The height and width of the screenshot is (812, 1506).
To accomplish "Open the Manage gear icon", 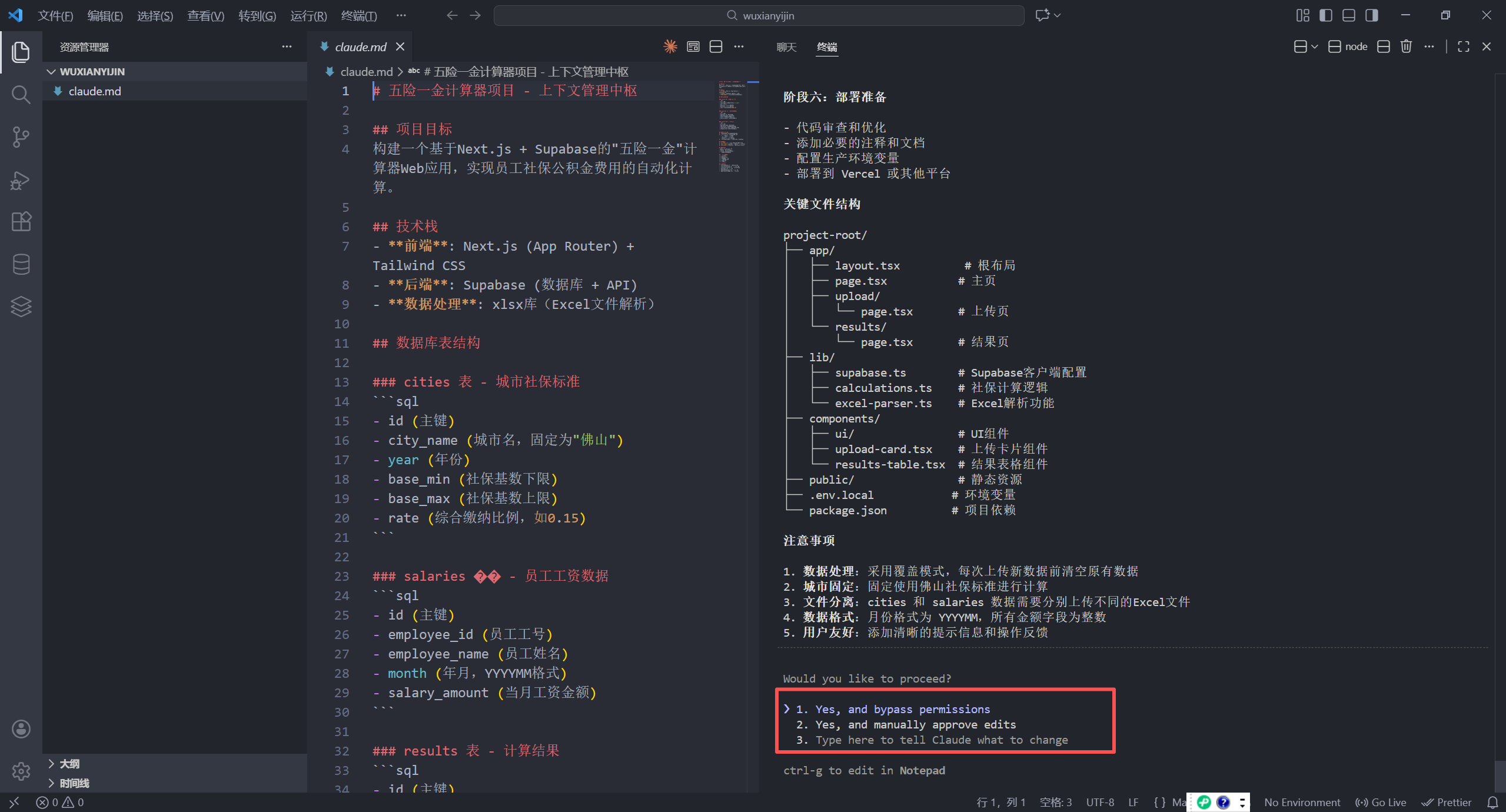I will coord(21,771).
